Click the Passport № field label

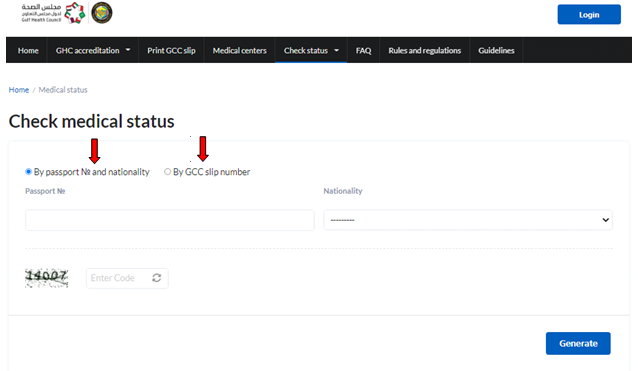point(45,191)
